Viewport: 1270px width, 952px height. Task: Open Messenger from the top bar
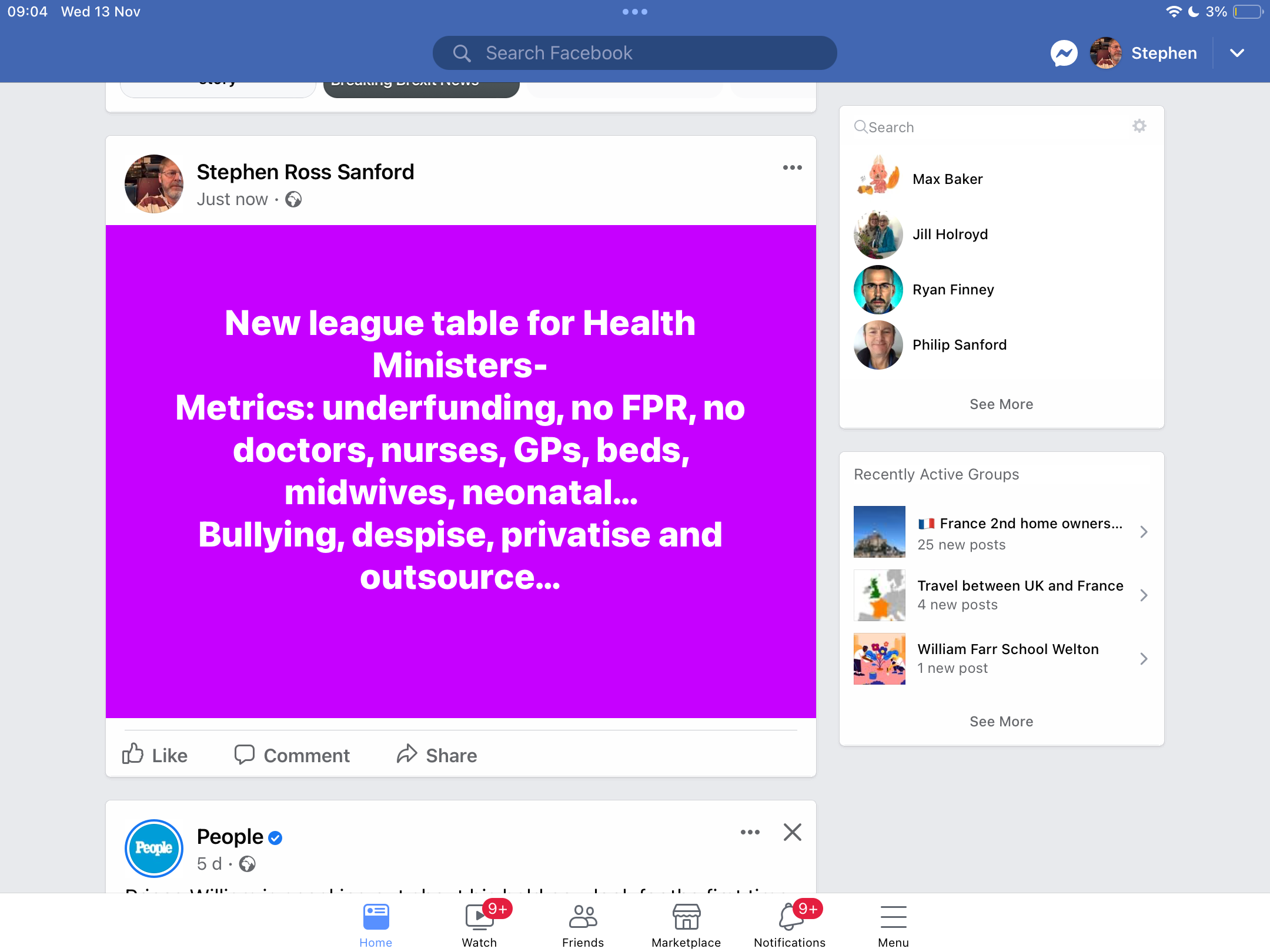[1064, 53]
